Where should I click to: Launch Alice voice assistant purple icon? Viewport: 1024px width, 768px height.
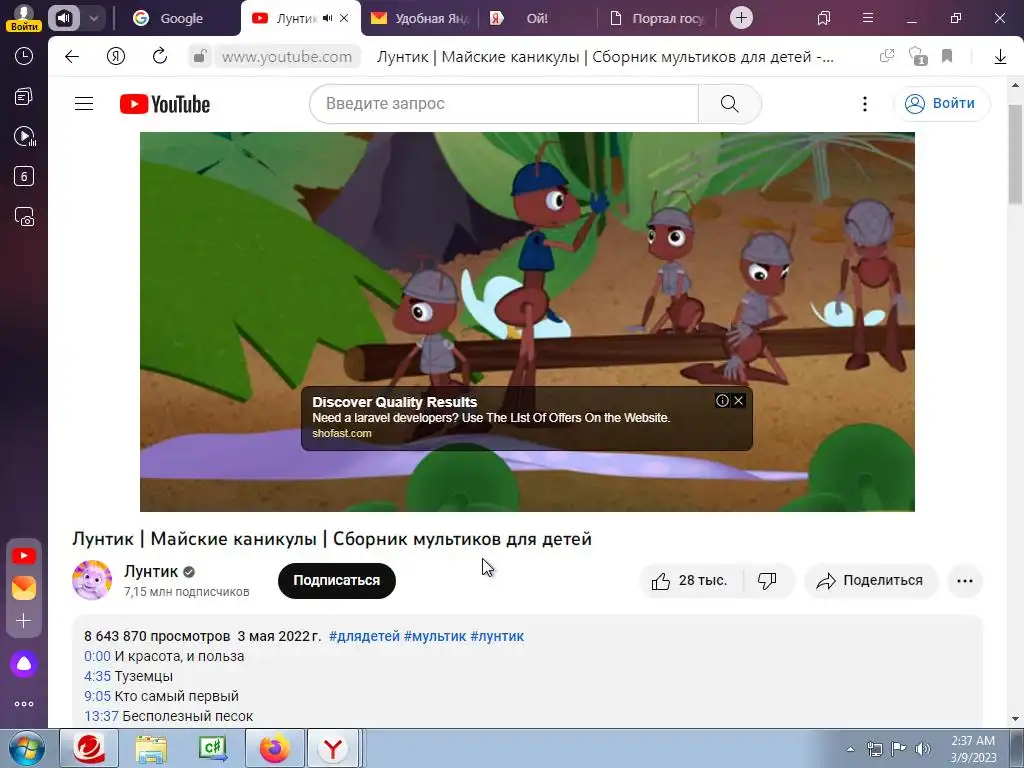tap(24, 664)
